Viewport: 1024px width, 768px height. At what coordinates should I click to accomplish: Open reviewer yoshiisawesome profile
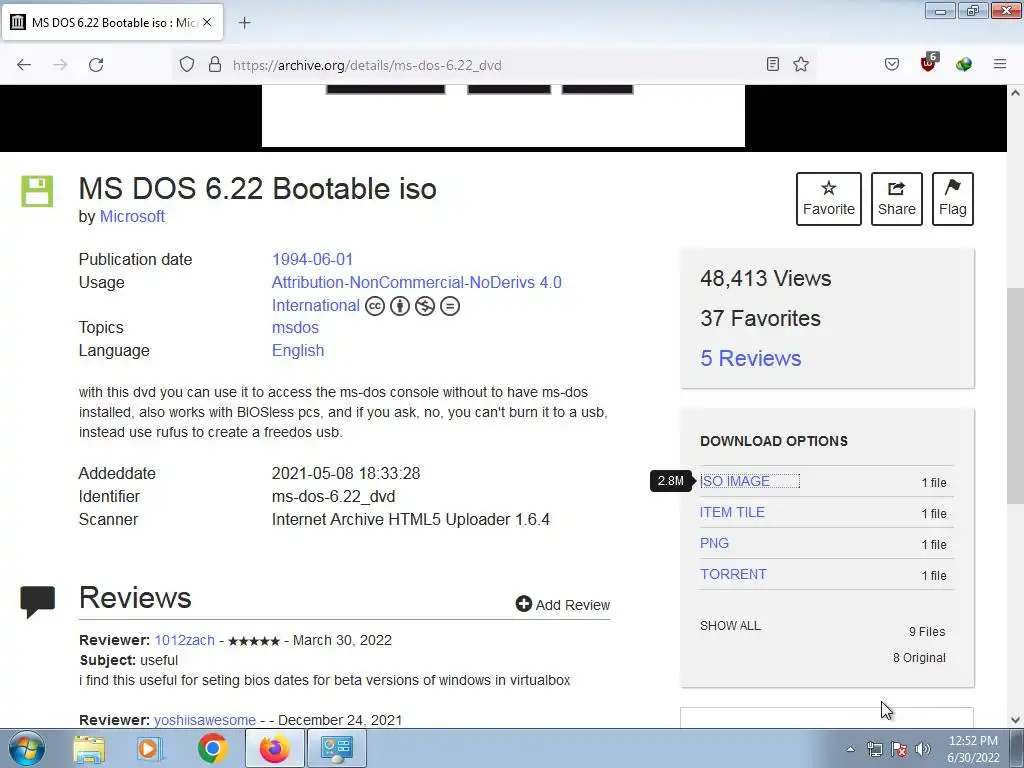(205, 720)
